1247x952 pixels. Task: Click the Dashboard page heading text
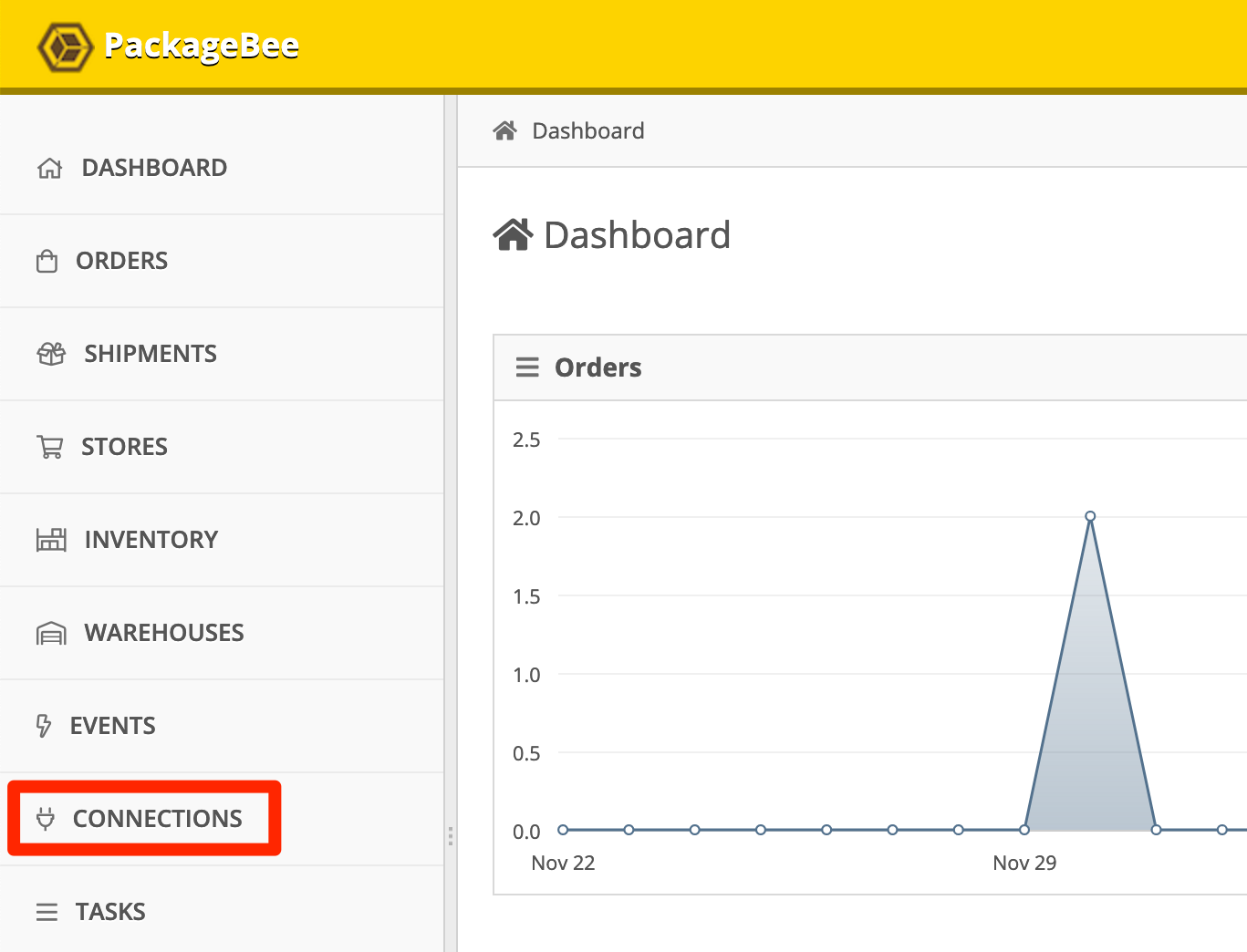pos(637,235)
